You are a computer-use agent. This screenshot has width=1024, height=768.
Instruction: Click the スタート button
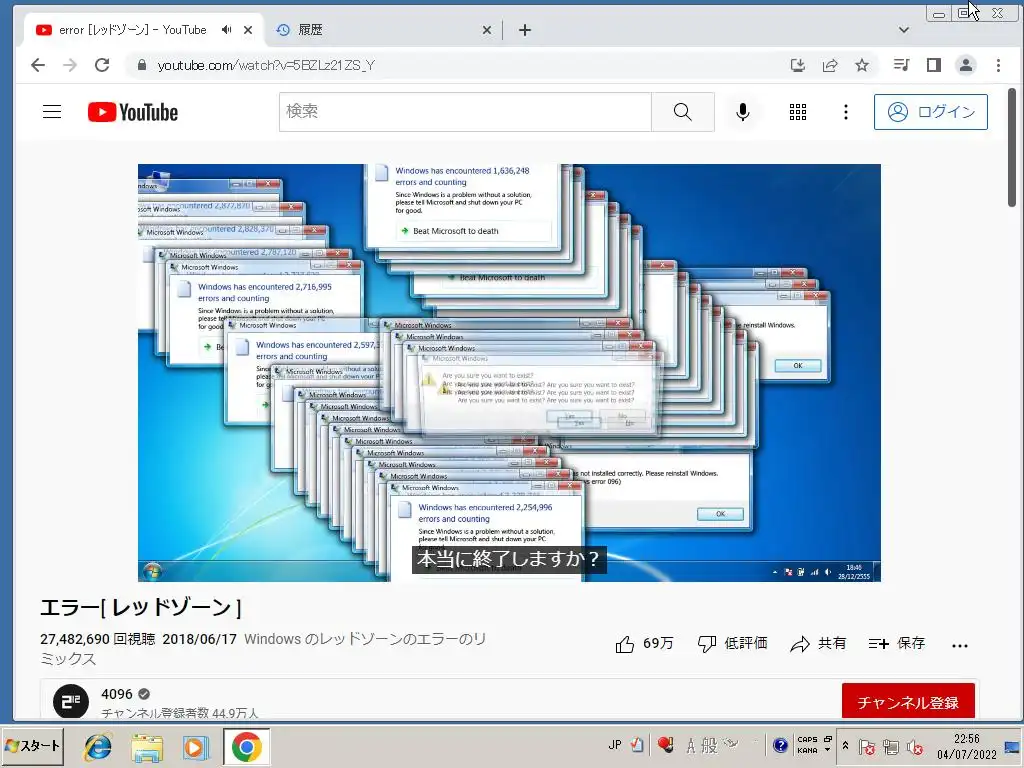tap(32, 746)
